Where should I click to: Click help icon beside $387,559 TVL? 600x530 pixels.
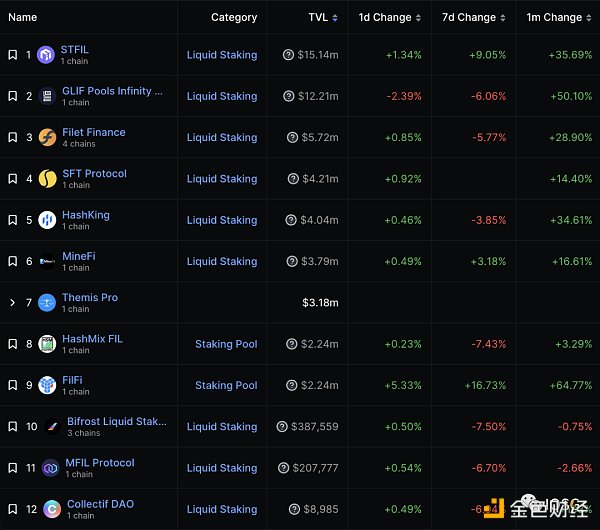[x=282, y=427]
